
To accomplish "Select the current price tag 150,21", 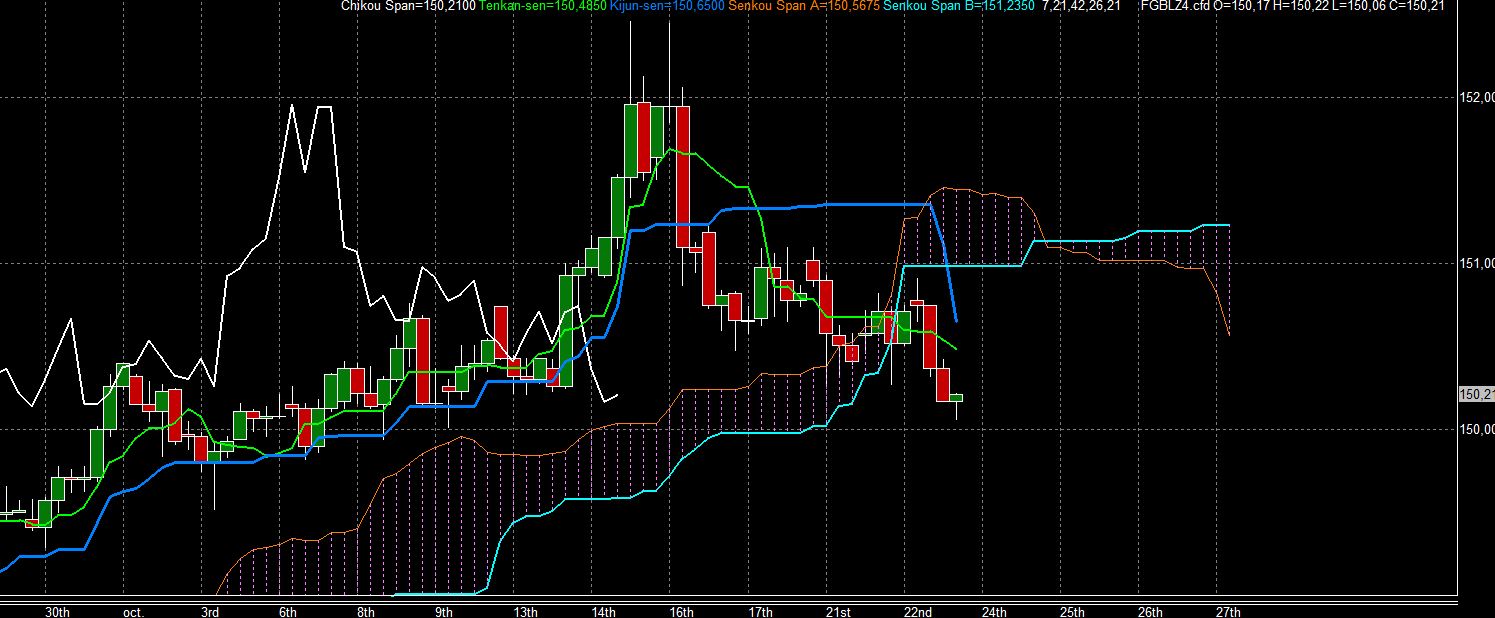I will click(1477, 395).
